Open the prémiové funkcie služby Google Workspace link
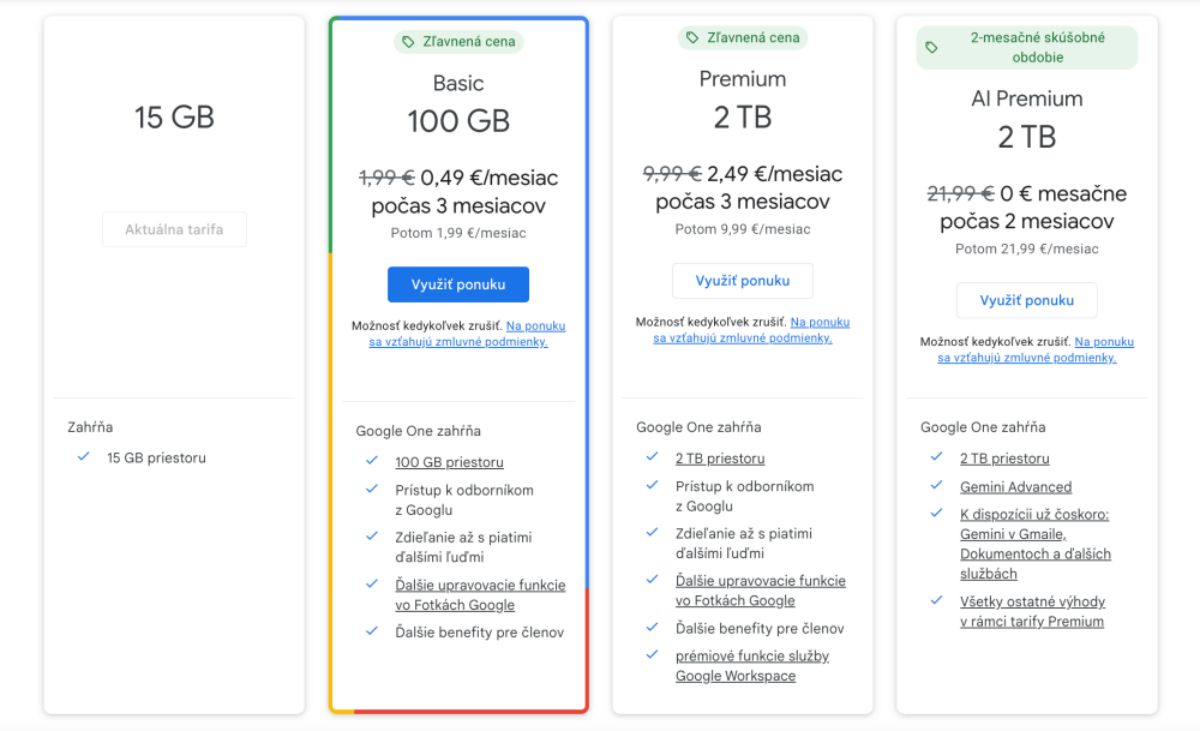Image resolution: width=1200 pixels, height=731 pixels. pyautogui.click(x=751, y=666)
